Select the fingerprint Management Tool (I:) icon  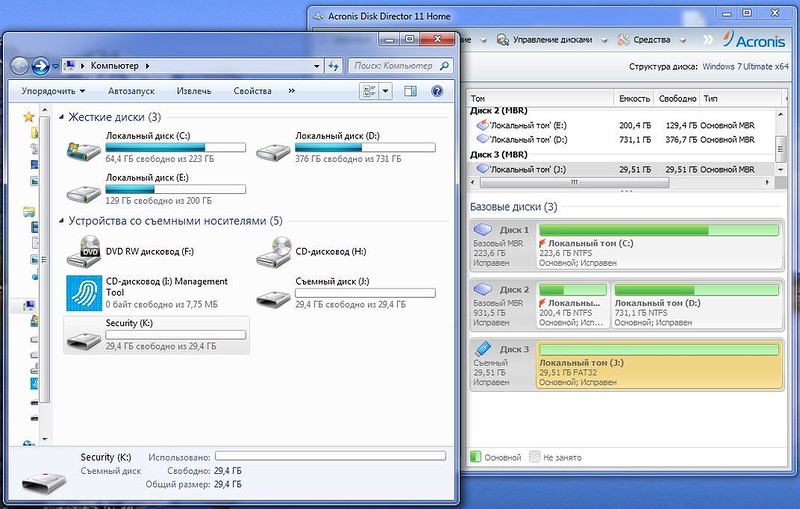point(84,293)
